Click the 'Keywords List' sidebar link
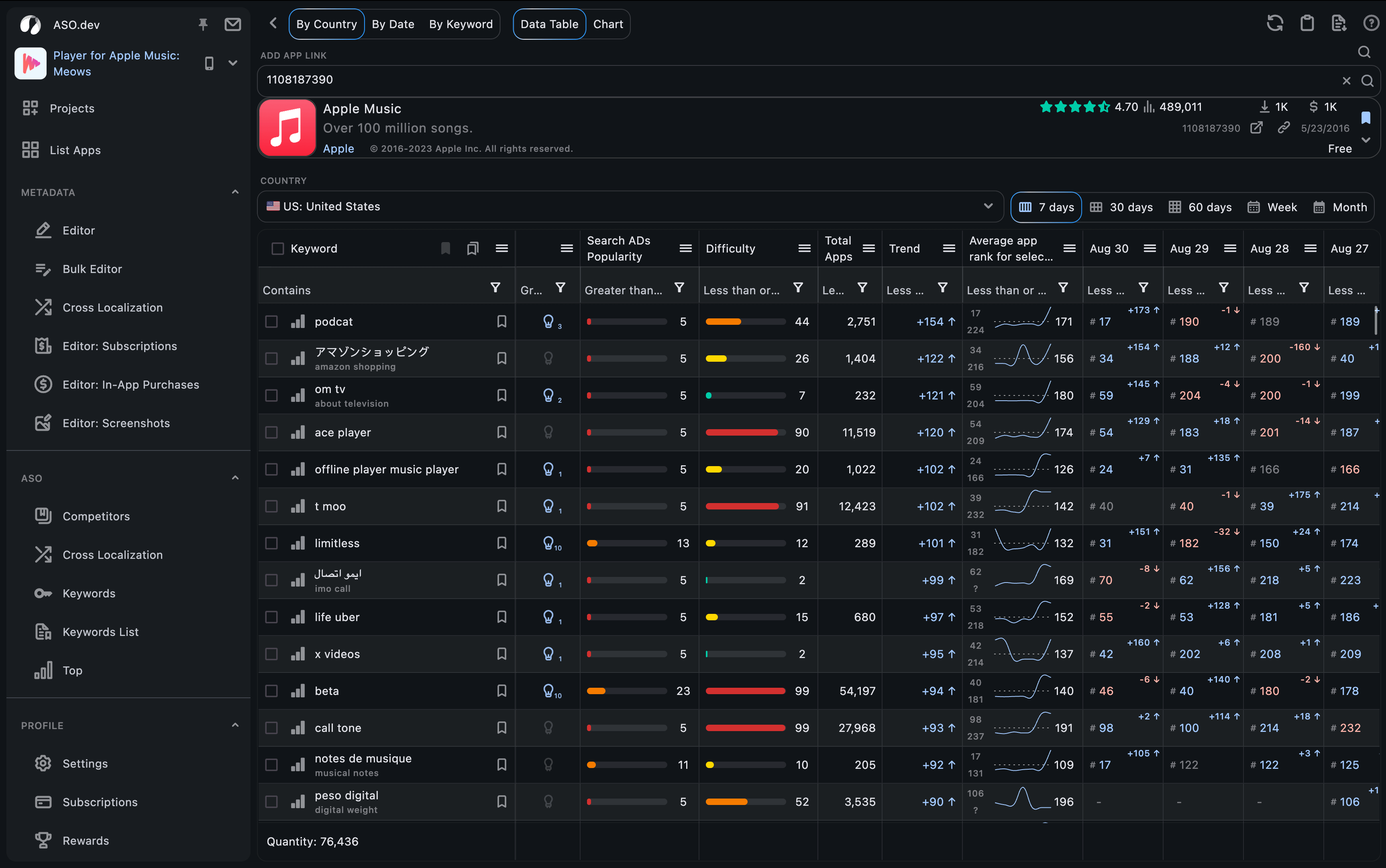This screenshot has height=868, width=1386. click(99, 631)
